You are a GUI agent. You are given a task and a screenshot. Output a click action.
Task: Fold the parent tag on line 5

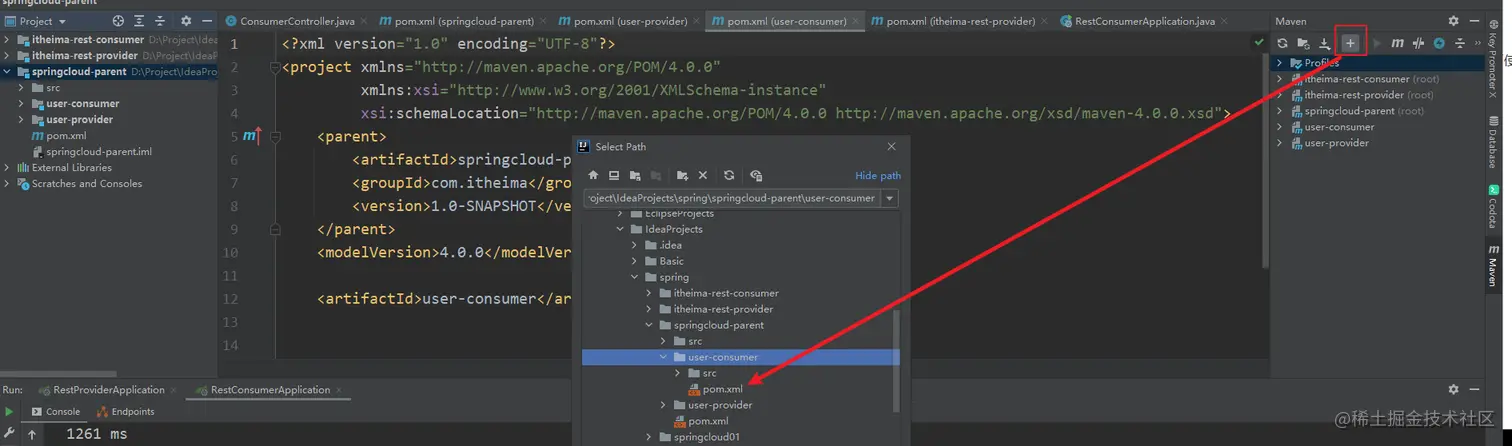(275, 136)
